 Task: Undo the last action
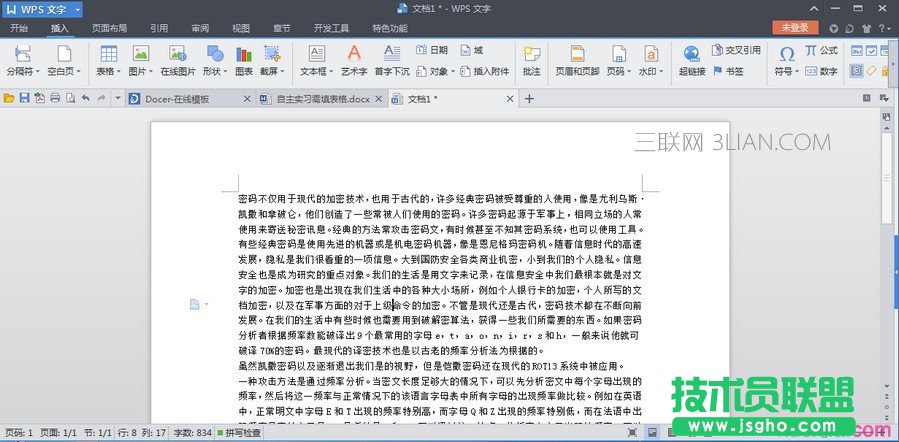[85, 99]
